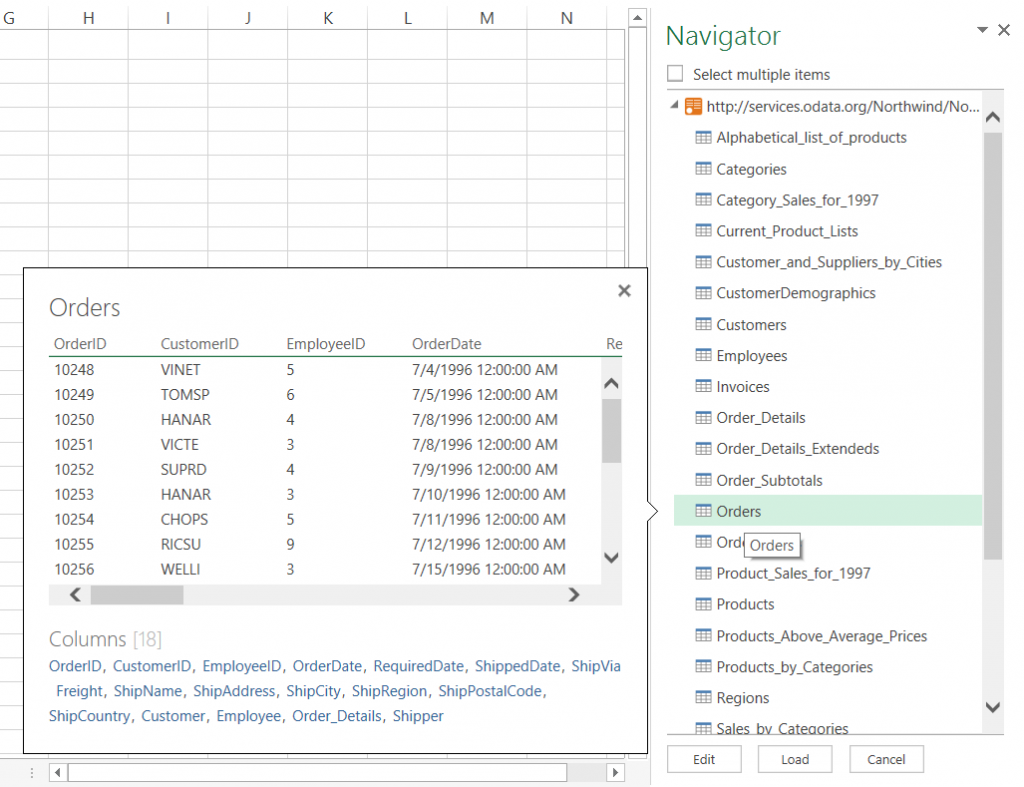Close the Orders preview popup
This screenshot has width=1024, height=787.
point(624,291)
